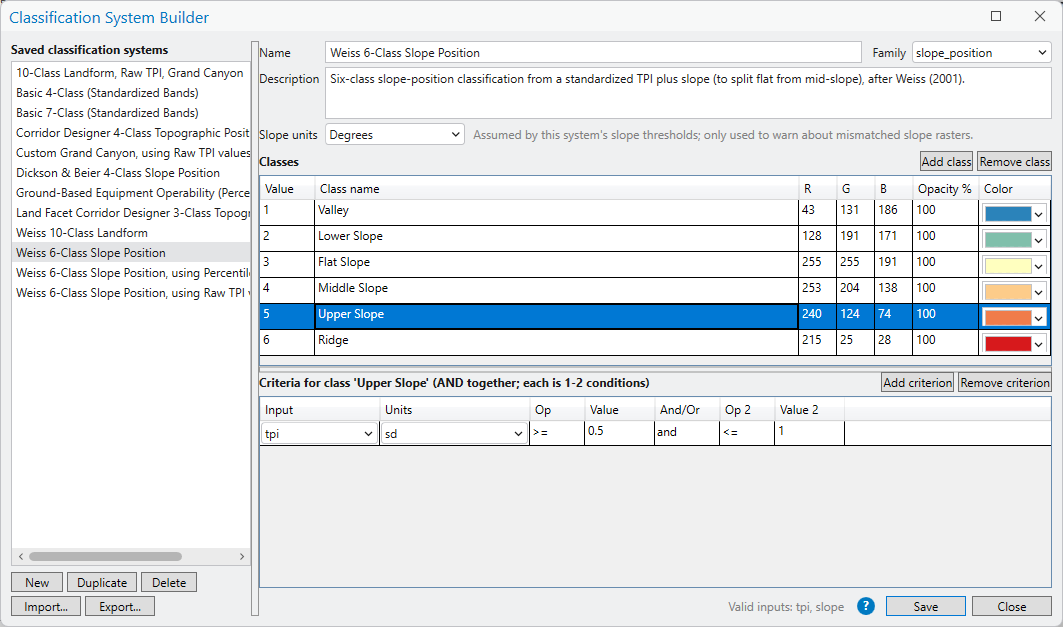
Task: Click the Ridge R value '215'
Action: point(817,342)
